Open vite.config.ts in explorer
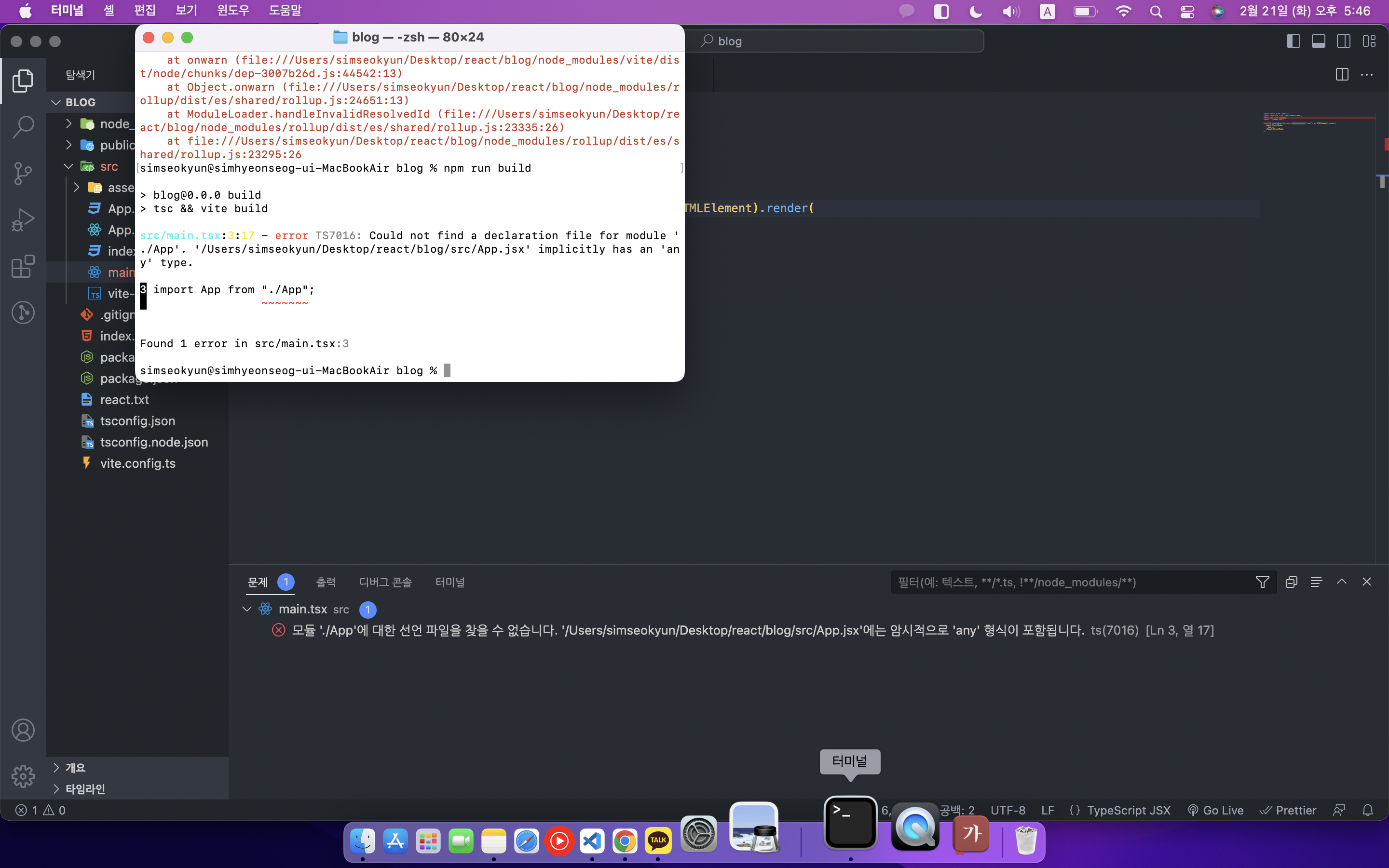 [138, 463]
